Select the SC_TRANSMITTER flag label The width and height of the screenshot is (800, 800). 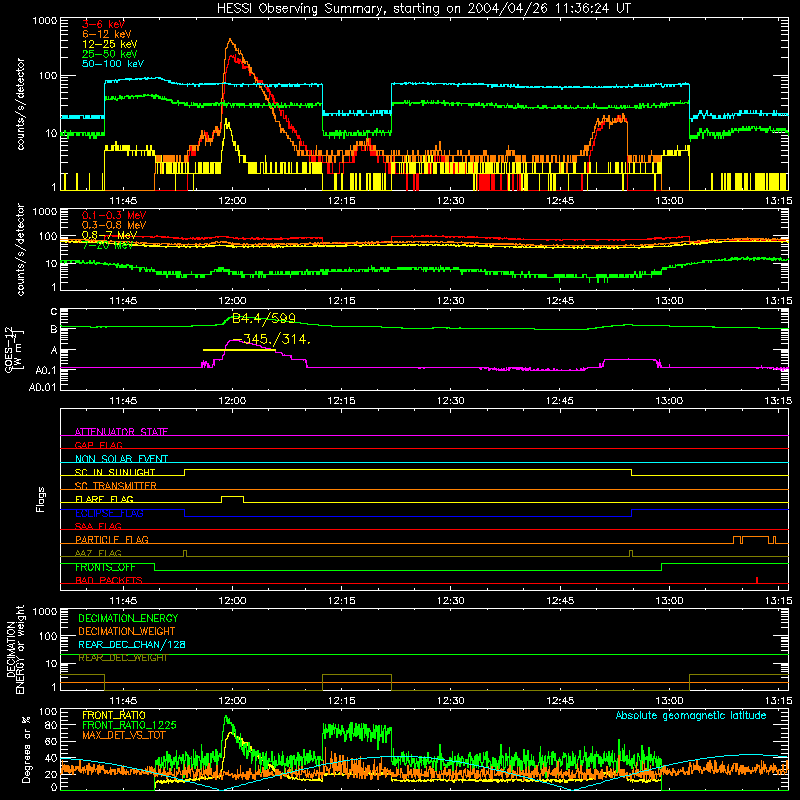116,486
